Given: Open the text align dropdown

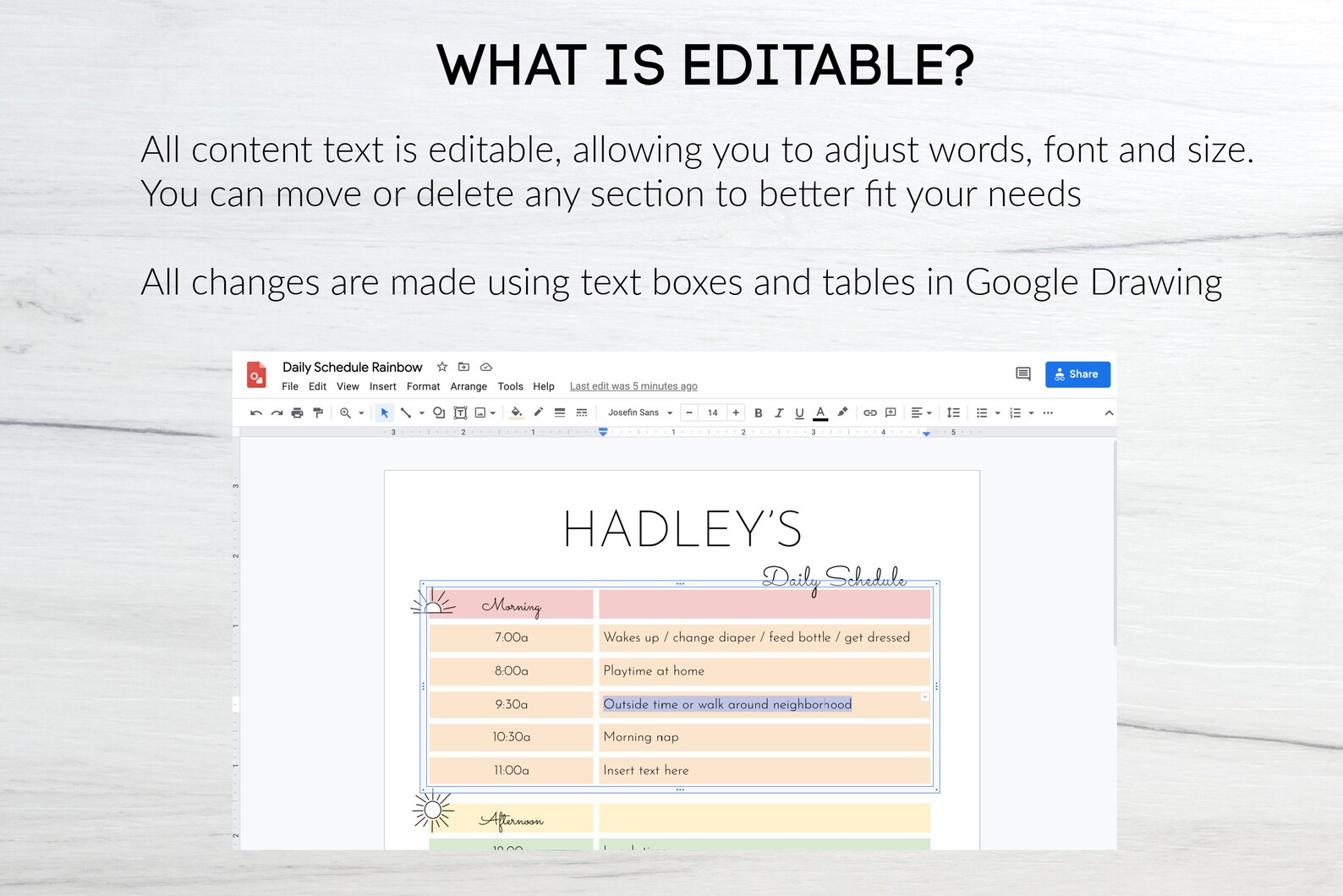Looking at the screenshot, I should click(921, 412).
